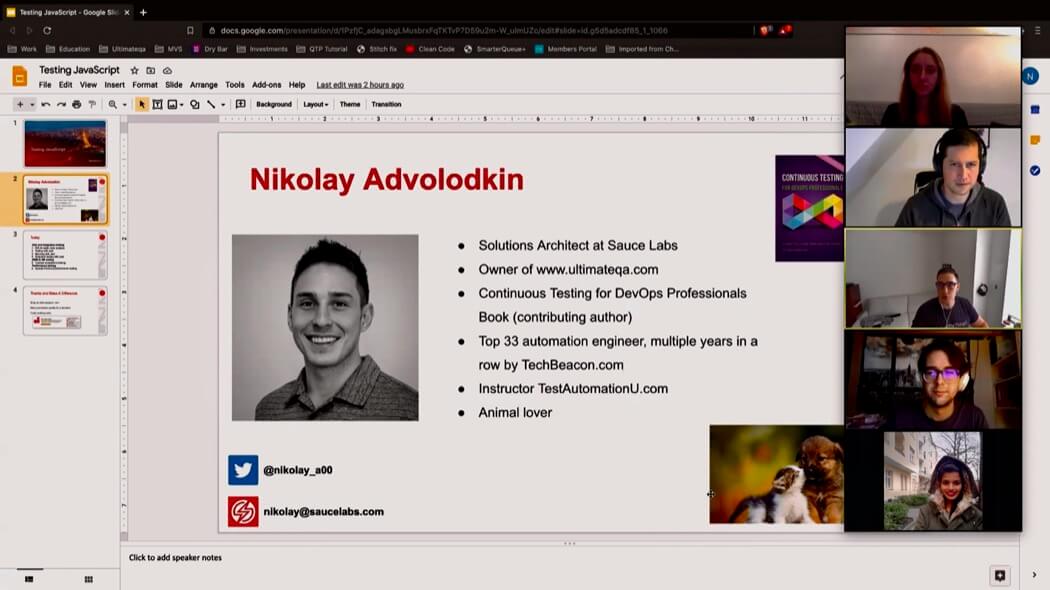The width and height of the screenshot is (1050, 590).
Task: Click the Brave shields icon
Action: 767,30
